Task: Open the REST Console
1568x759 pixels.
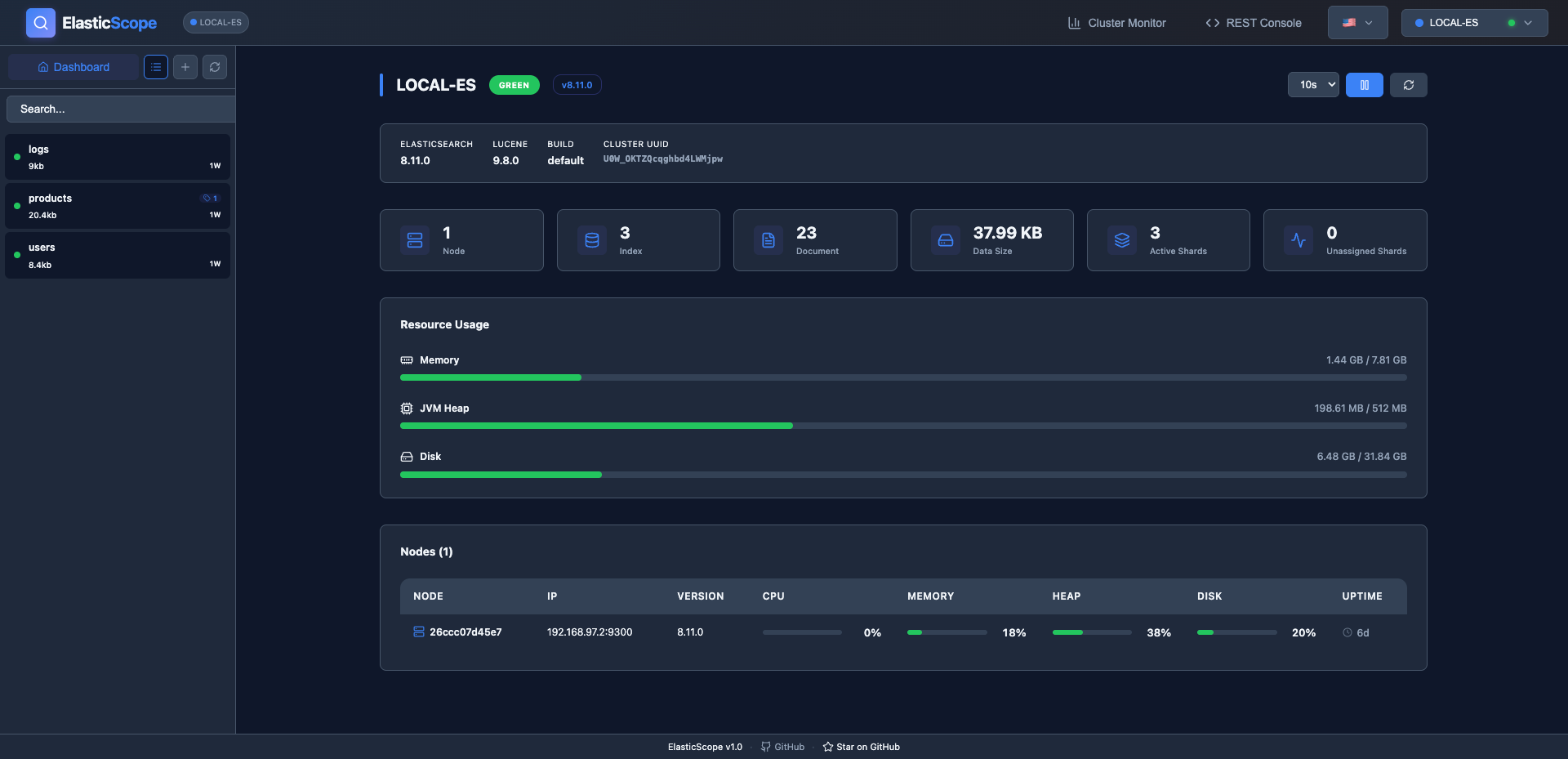Action: 1254,23
